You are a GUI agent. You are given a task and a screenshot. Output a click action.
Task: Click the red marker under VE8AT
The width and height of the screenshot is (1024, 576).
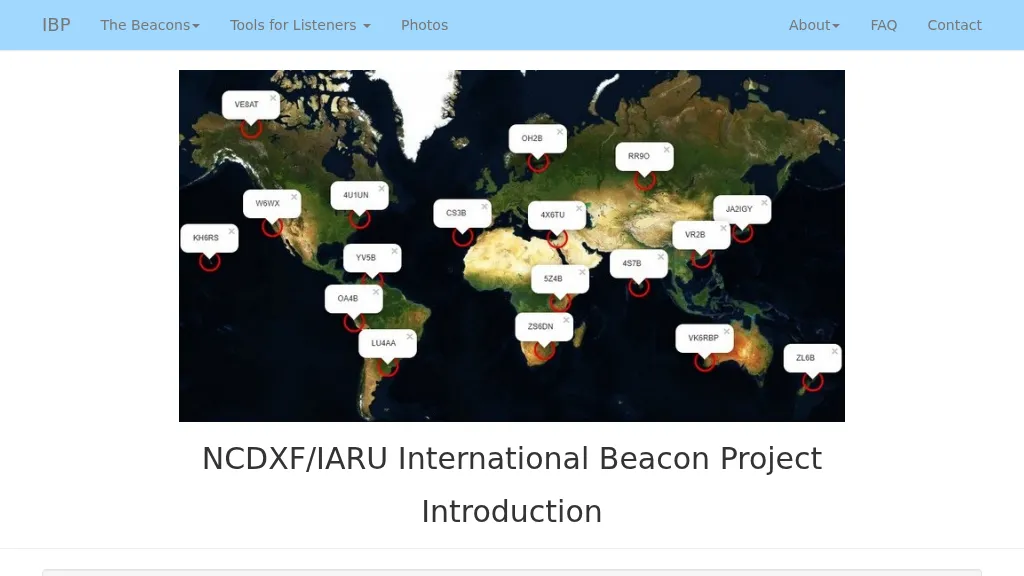[251, 129]
